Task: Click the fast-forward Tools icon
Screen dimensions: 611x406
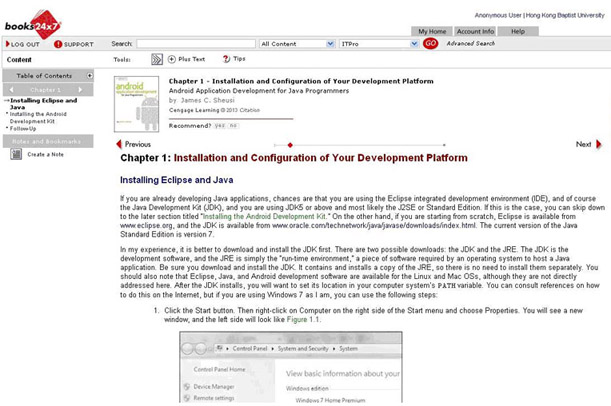Action: [157, 59]
